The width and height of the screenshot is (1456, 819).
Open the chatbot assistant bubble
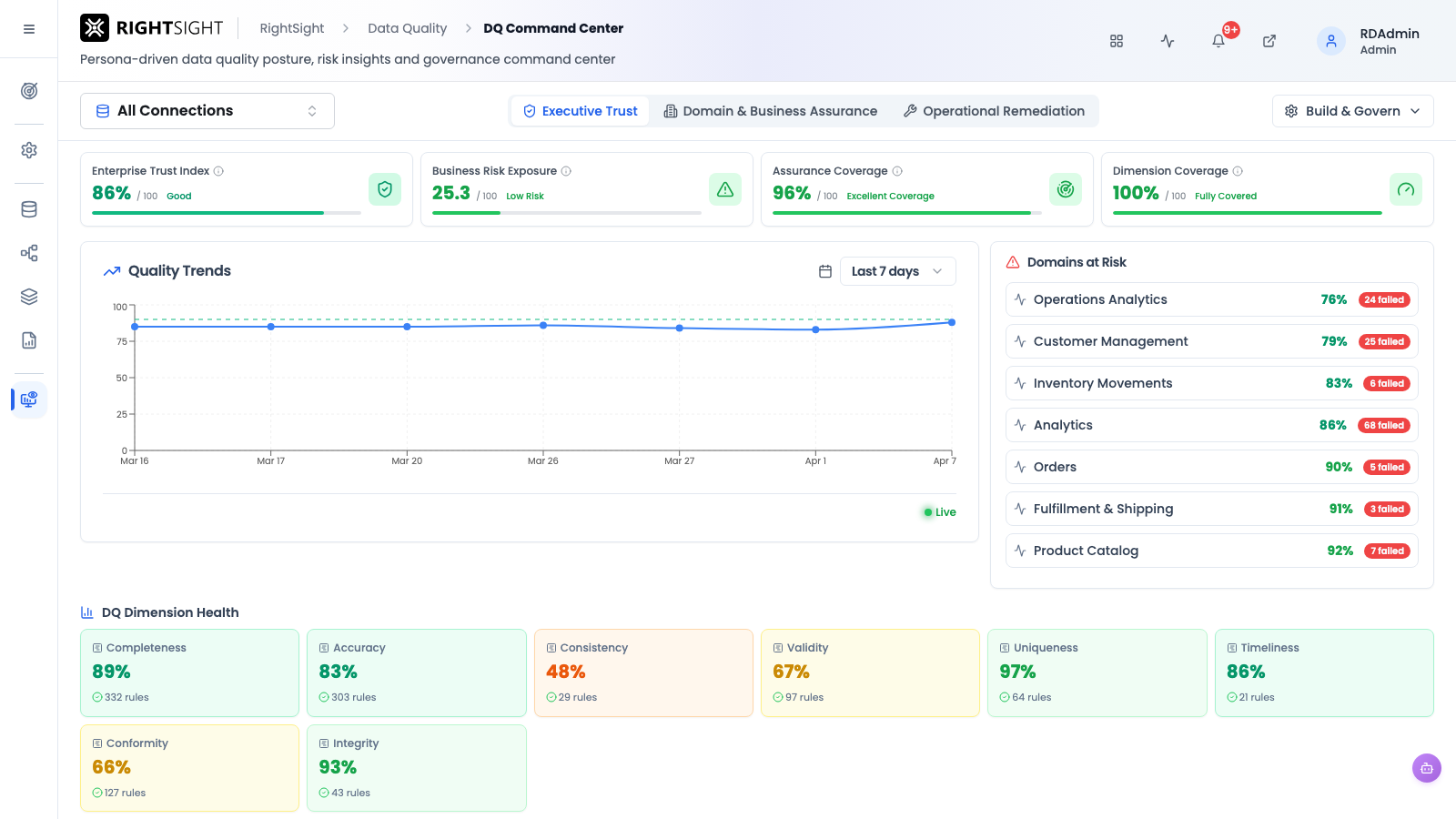point(1427,768)
